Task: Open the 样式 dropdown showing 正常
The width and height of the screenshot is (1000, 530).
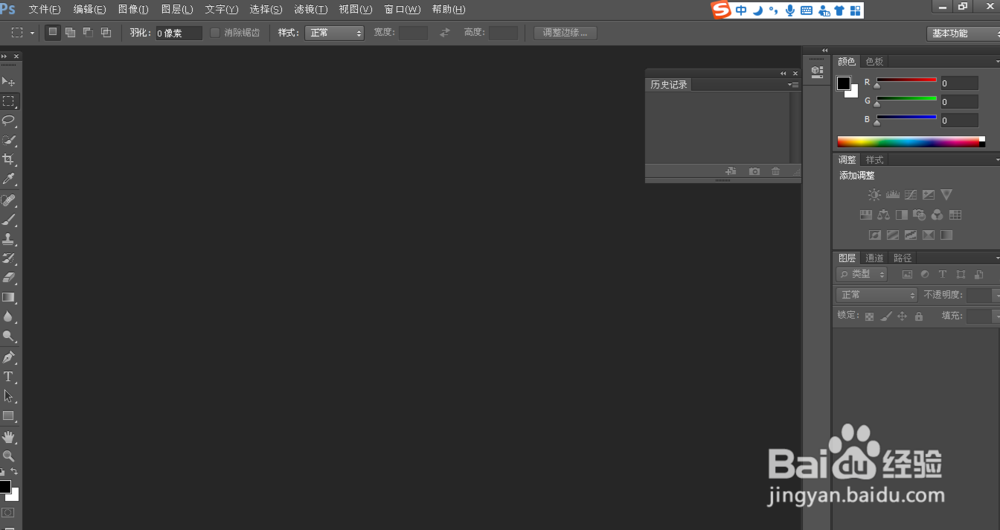Action: (x=334, y=33)
